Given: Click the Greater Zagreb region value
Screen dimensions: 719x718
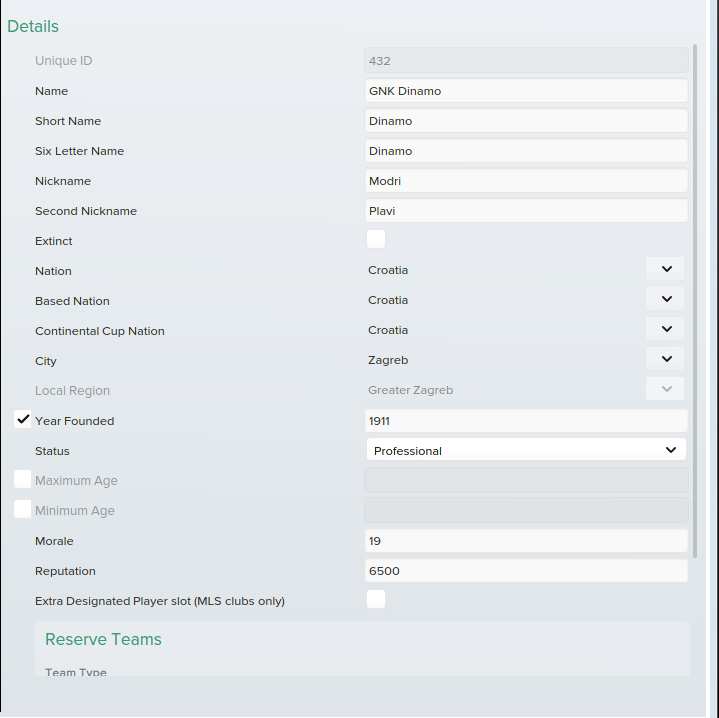Looking at the screenshot, I should click(410, 390).
